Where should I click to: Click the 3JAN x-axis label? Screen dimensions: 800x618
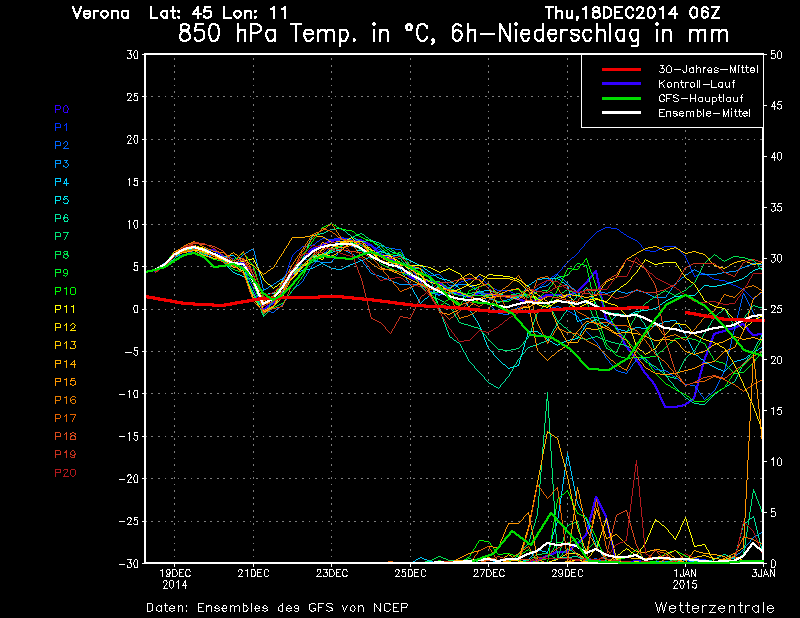click(764, 573)
